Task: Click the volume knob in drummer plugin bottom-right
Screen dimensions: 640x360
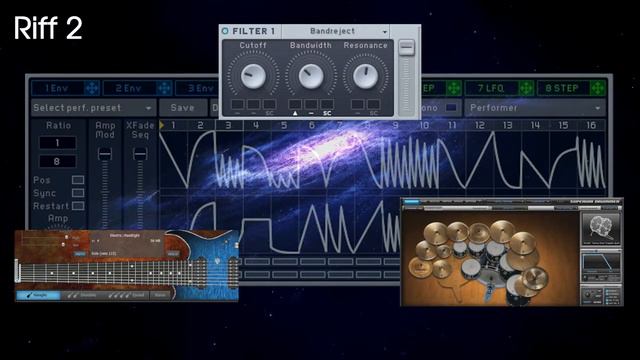Action: point(587,294)
